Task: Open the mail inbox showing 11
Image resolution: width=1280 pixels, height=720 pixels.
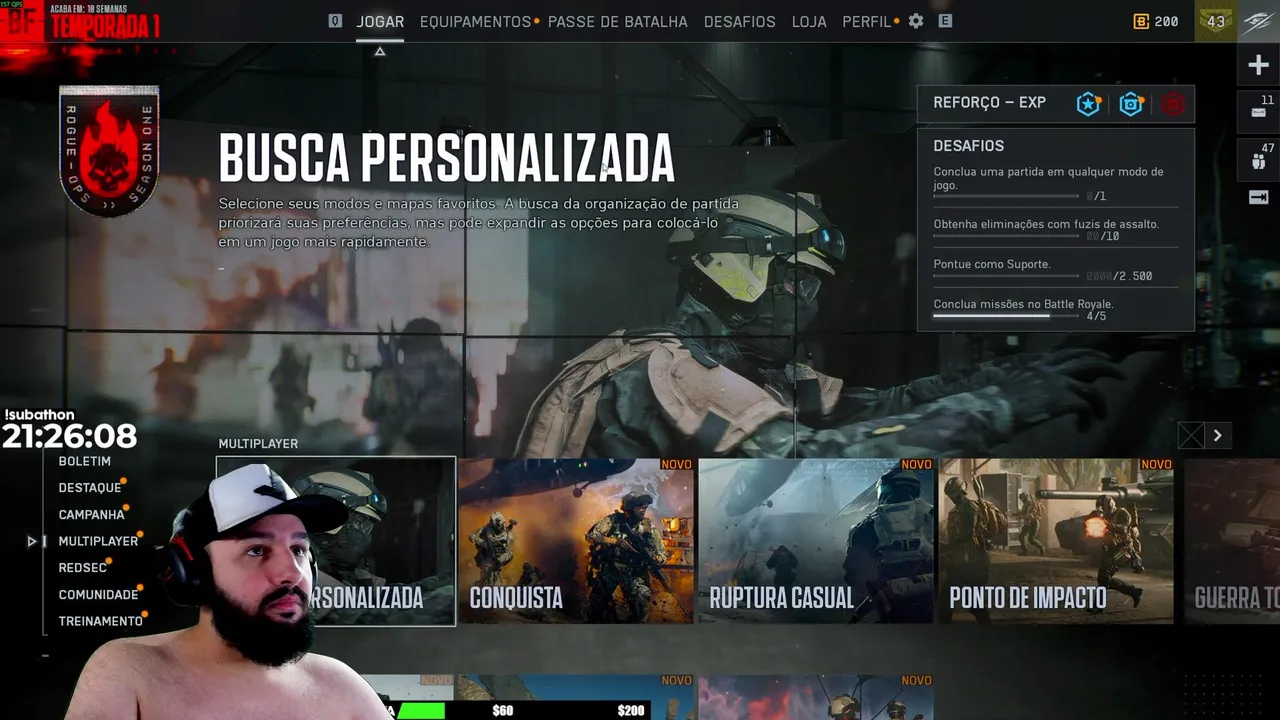Action: click(1258, 111)
